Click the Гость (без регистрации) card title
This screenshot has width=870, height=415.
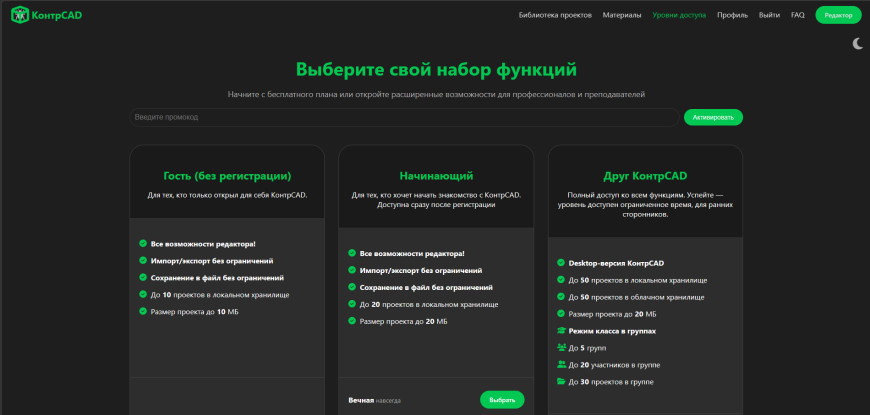[x=227, y=176]
